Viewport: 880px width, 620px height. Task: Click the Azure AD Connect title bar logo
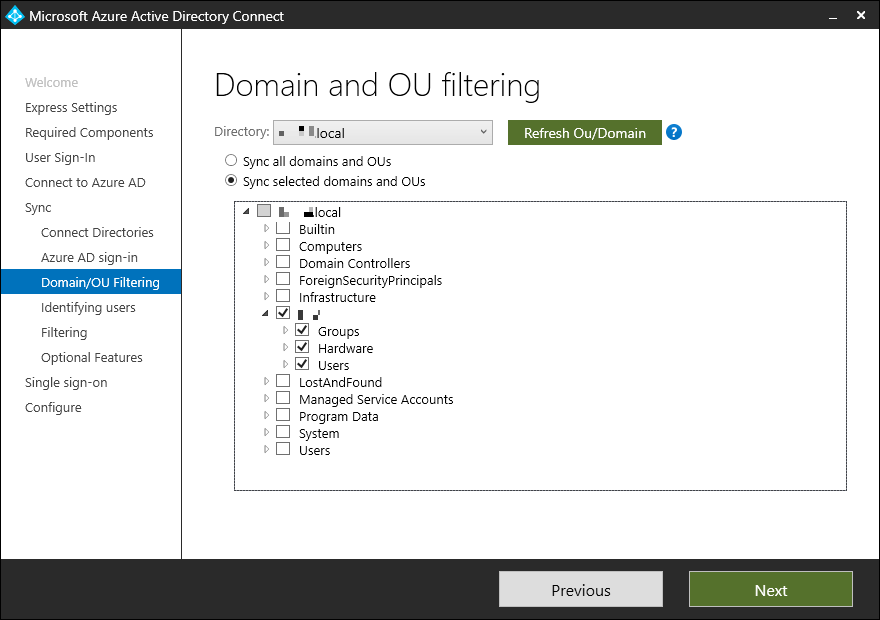[15, 15]
